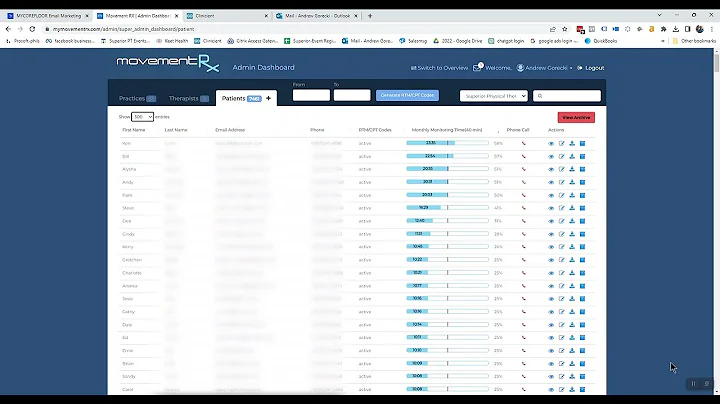The image size is (720, 404).
Task: Click the Andrew Gorecki user avatar icon
Action: click(520, 67)
